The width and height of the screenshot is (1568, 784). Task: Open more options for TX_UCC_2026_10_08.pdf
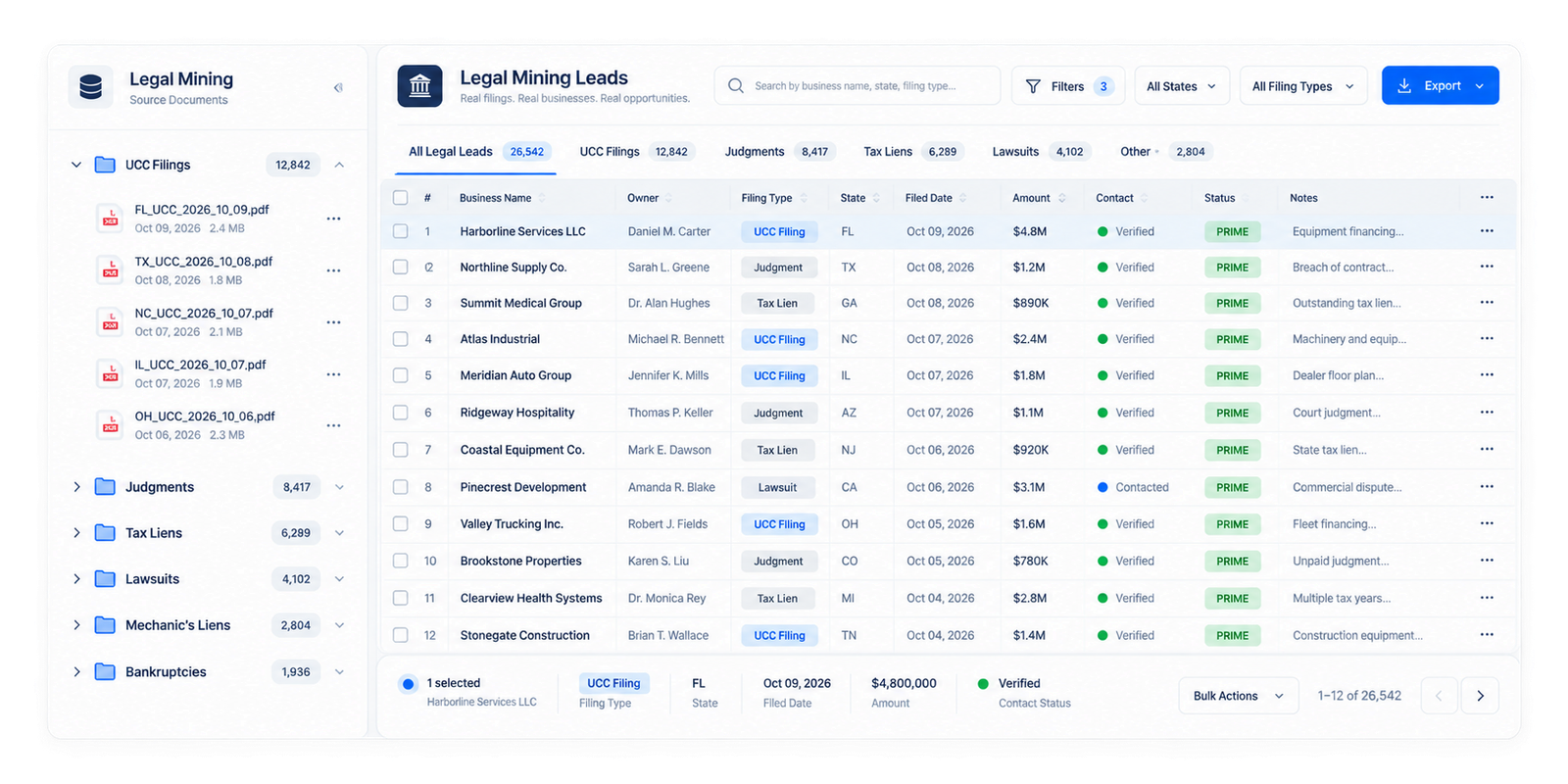tap(333, 270)
